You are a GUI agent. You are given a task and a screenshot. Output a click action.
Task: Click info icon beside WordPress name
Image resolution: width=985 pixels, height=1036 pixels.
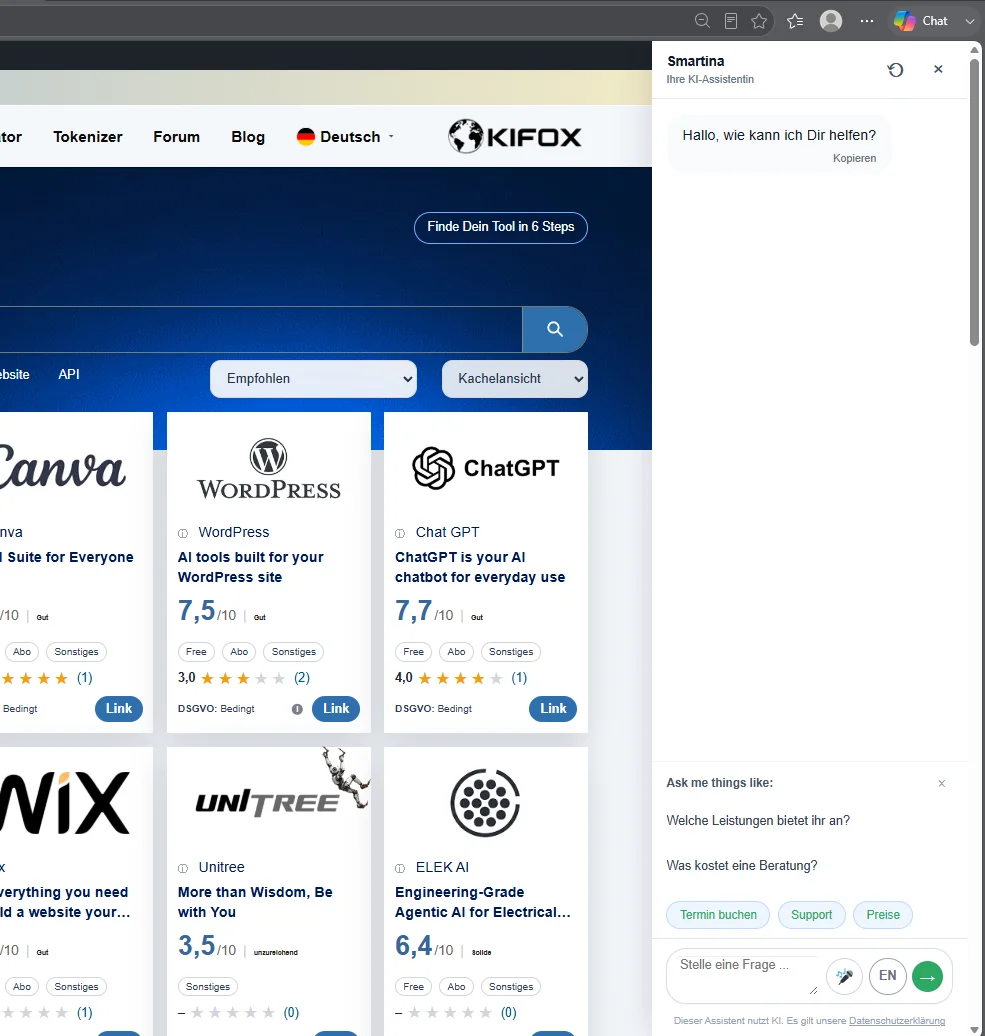pos(183,533)
